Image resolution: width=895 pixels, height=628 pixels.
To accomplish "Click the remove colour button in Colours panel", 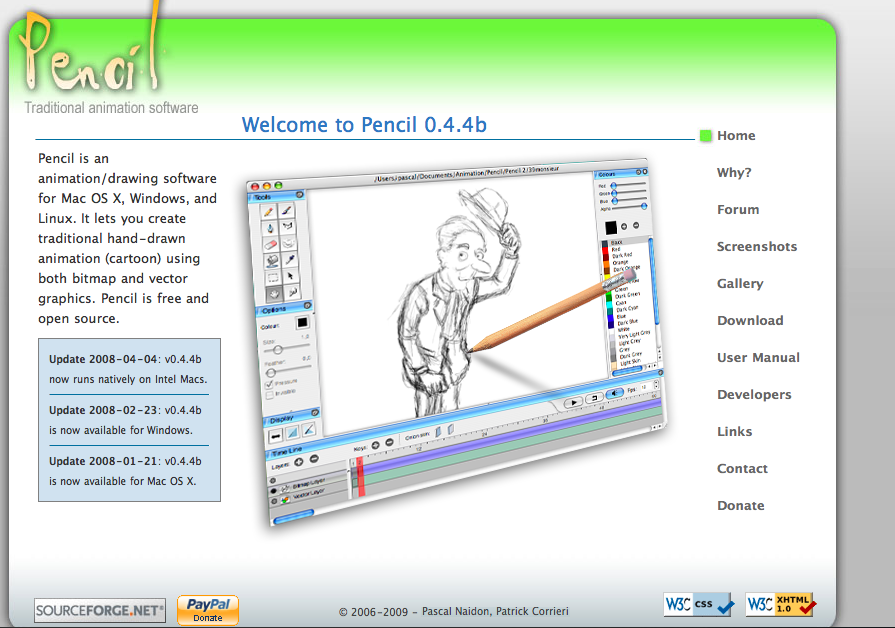I will pos(636,226).
